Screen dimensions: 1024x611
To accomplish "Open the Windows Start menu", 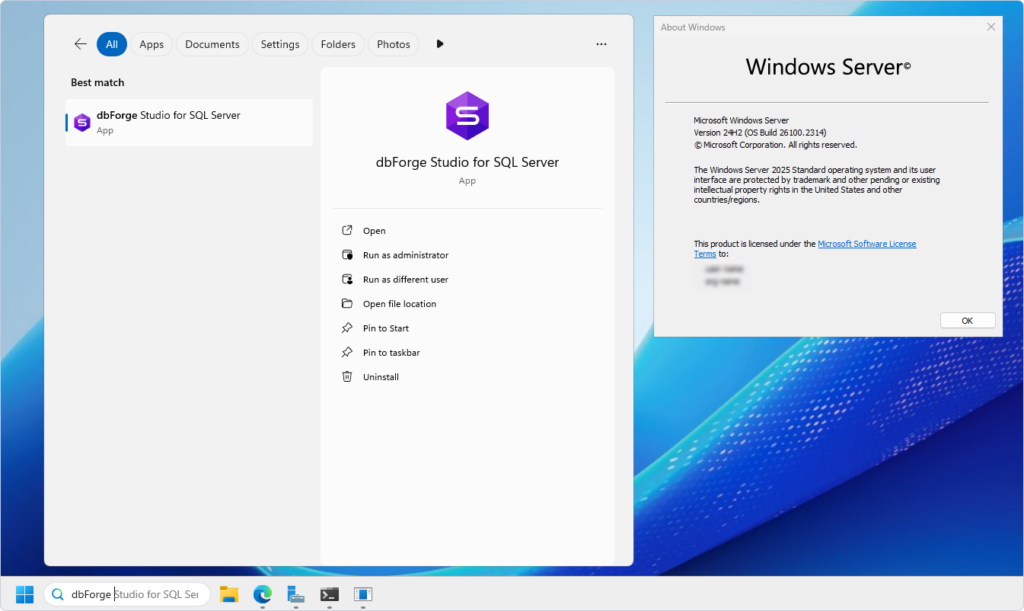I will pos(25,594).
